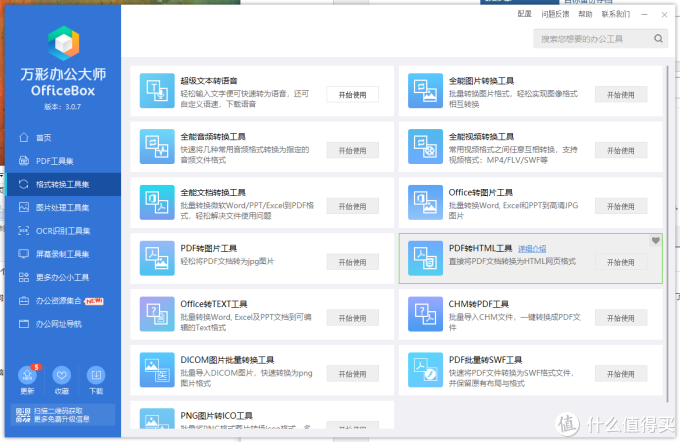The height and width of the screenshot is (442, 680).
Task: Click the tool list vertical scrollbar
Action: point(667,233)
